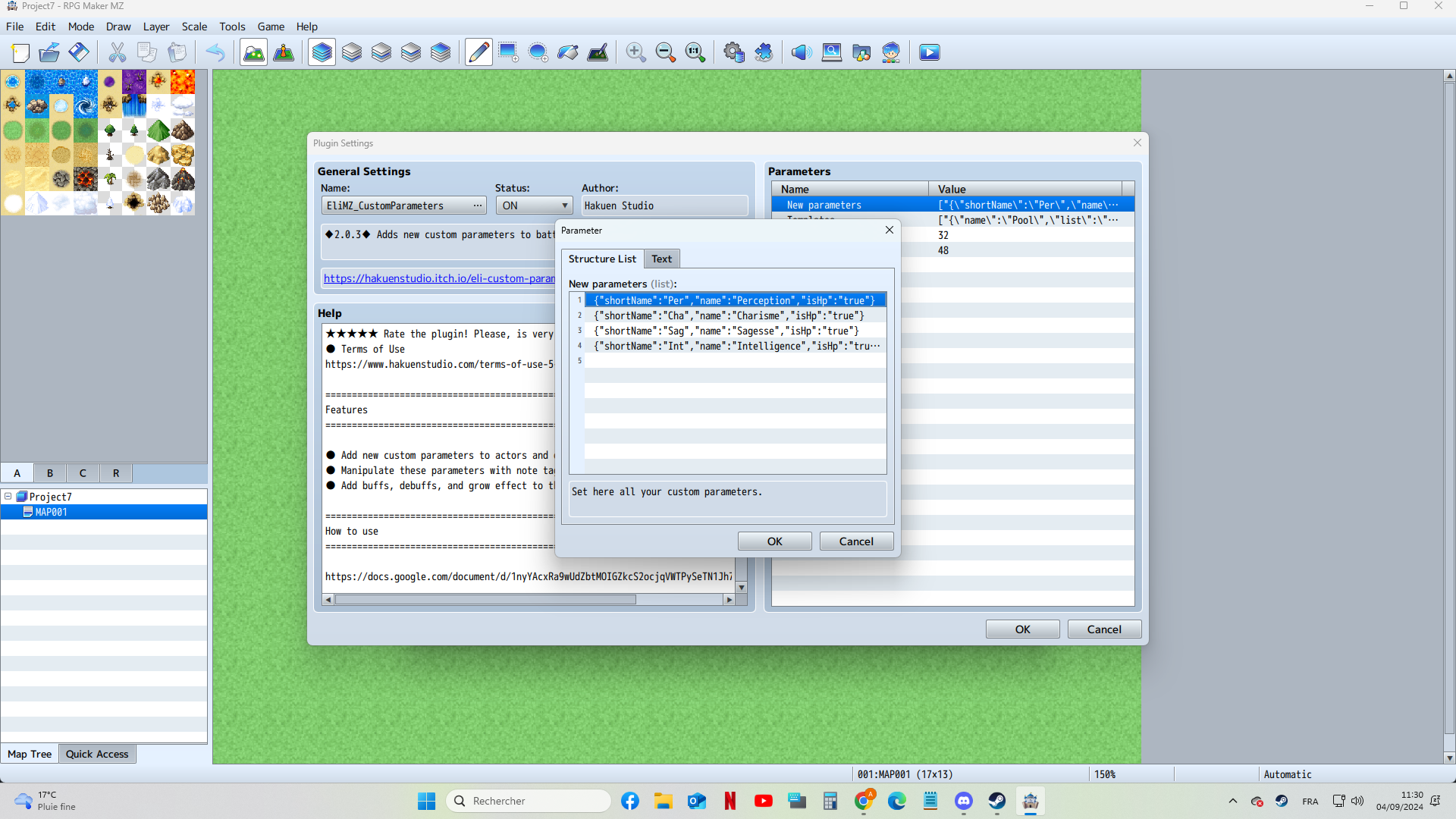Select tileset tab R

coord(116,473)
